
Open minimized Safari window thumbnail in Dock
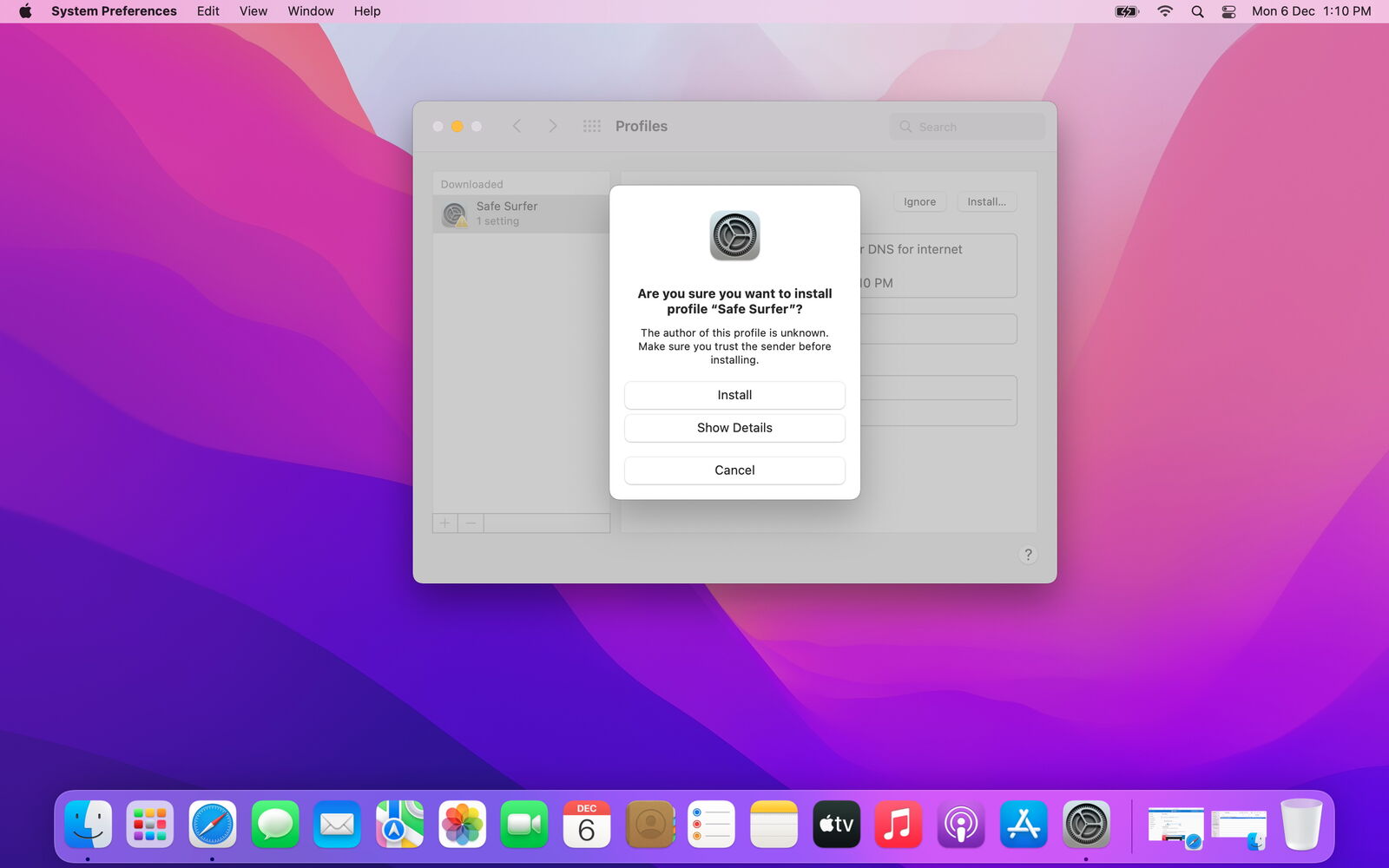1175,826
